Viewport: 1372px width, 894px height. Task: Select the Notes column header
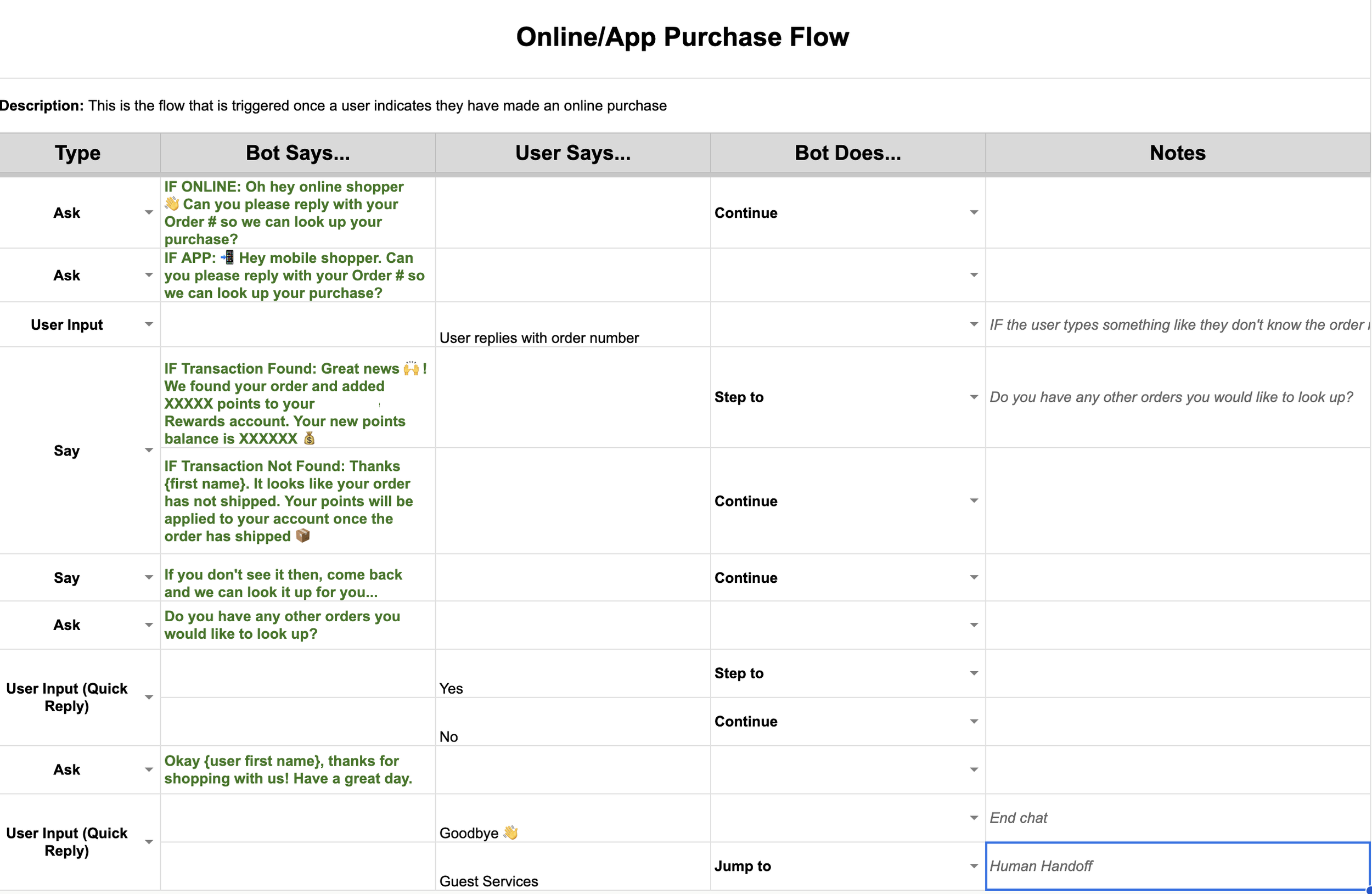[x=1177, y=153]
